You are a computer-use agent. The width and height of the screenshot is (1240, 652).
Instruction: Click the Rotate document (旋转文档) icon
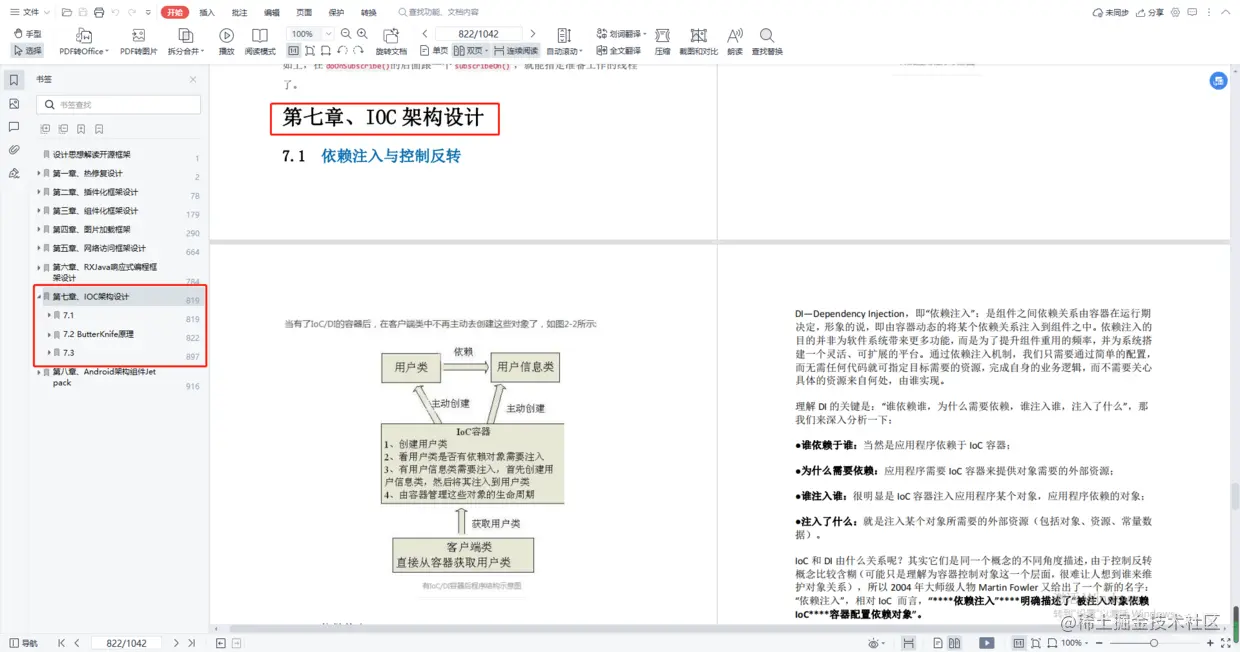pos(391,36)
